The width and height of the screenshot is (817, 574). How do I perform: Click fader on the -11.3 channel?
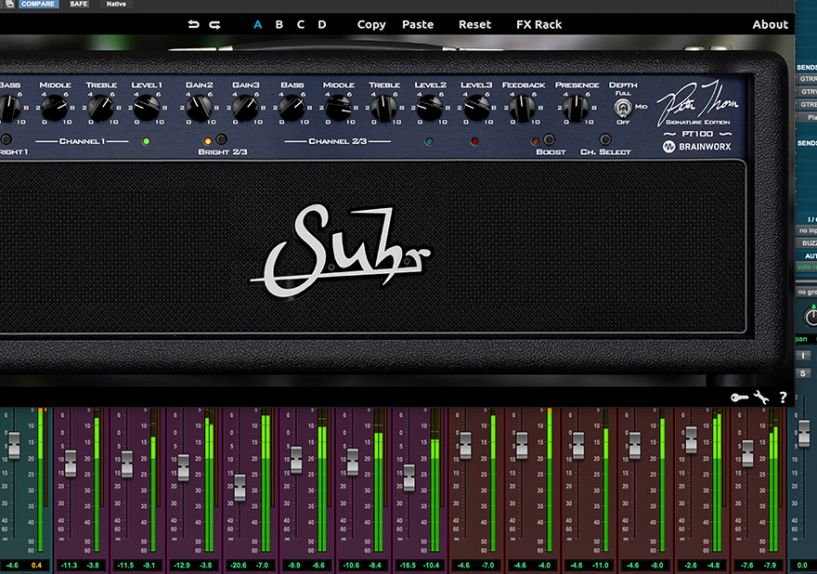(x=70, y=464)
